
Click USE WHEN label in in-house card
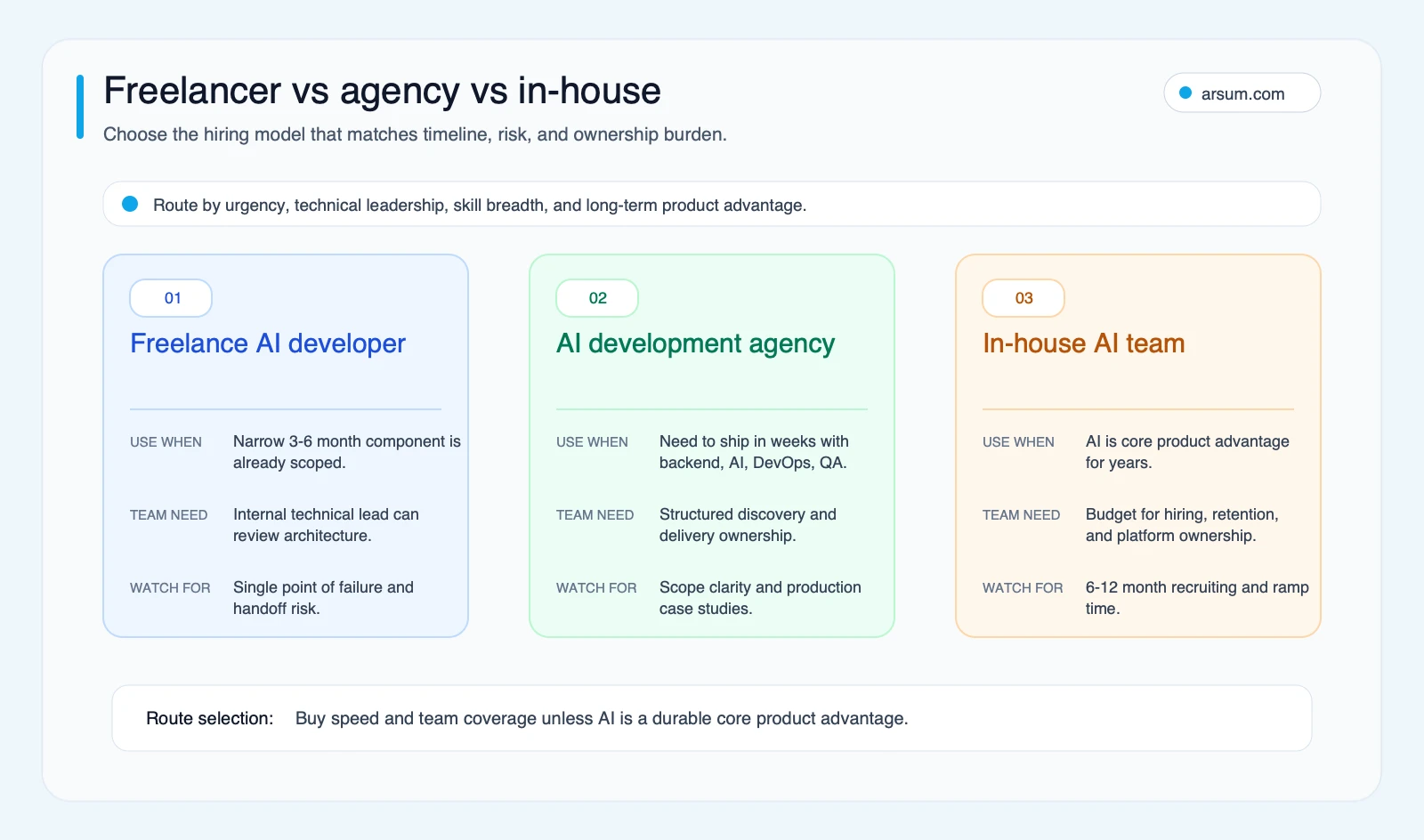[x=1018, y=442]
